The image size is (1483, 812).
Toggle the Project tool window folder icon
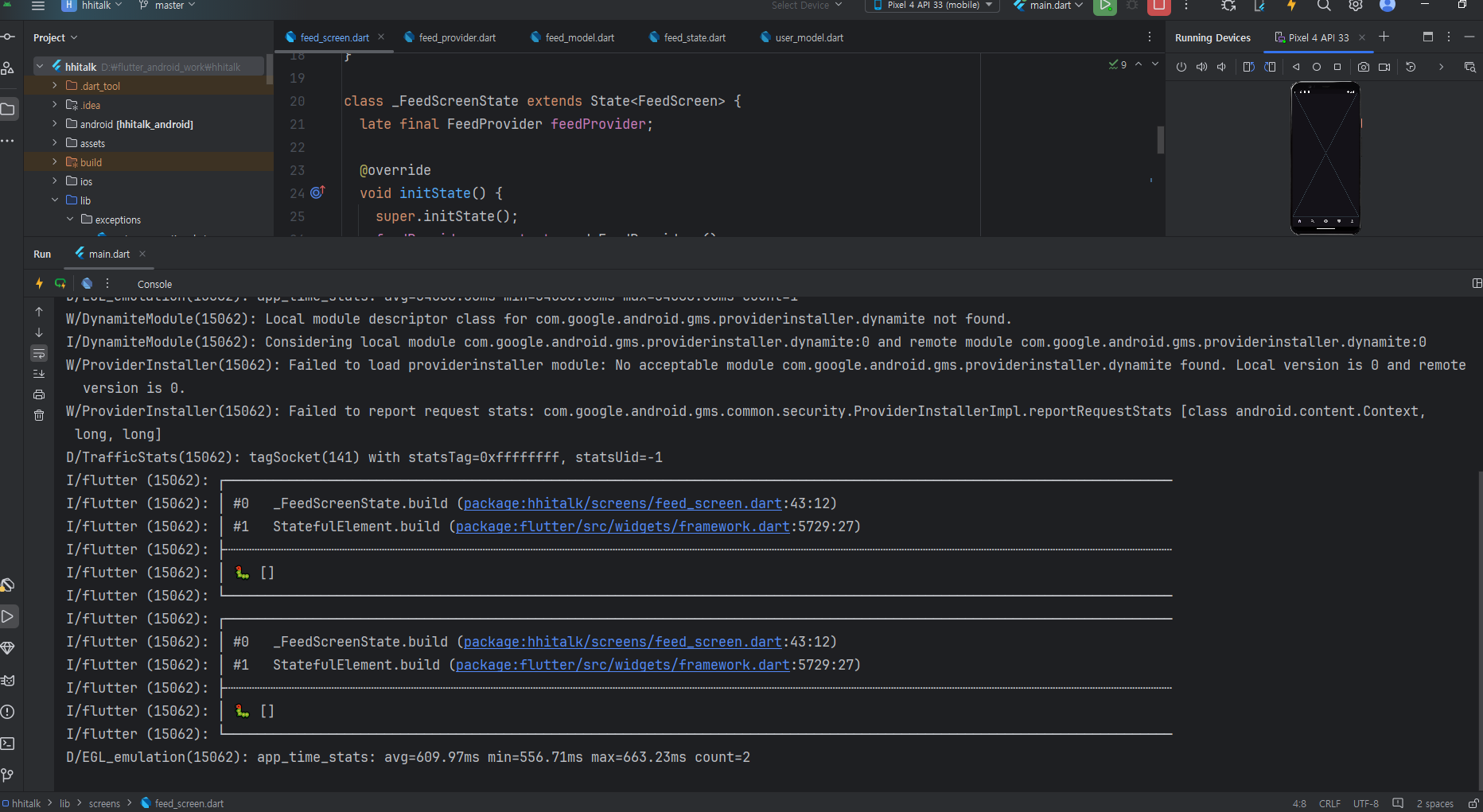pos(8,109)
